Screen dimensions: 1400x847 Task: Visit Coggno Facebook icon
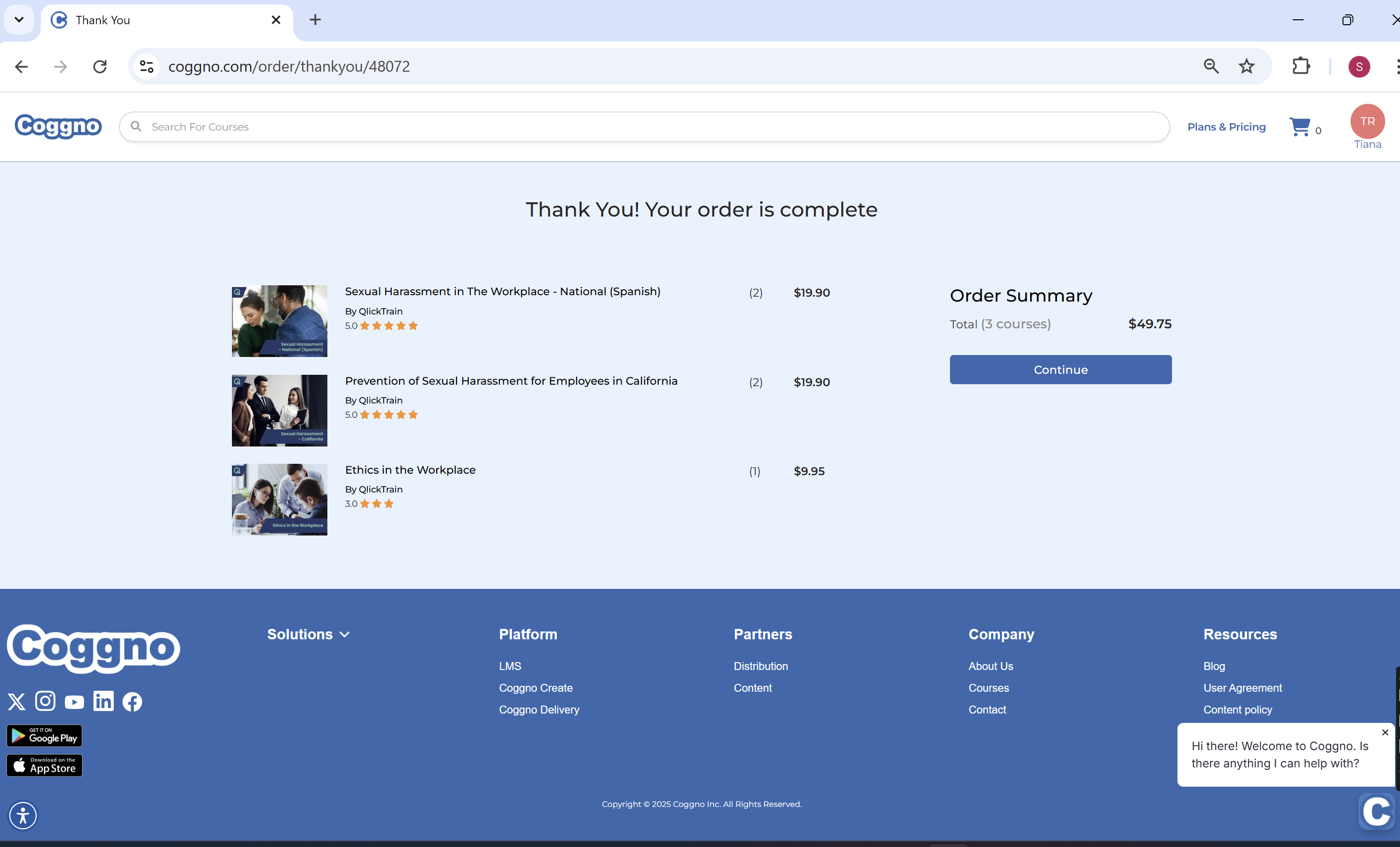click(x=133, y=702)
